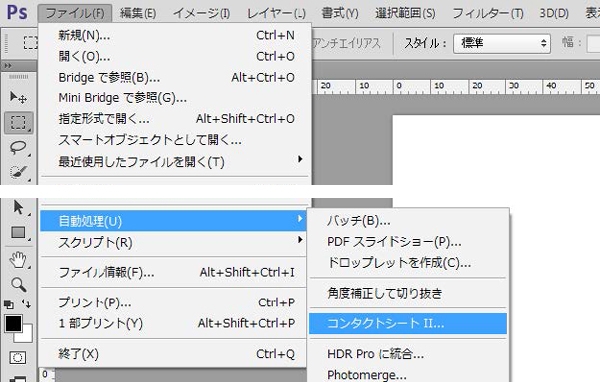Click the 幅 width input field
The width and height of the screenshot is (600, 382).
click(593, 43)
